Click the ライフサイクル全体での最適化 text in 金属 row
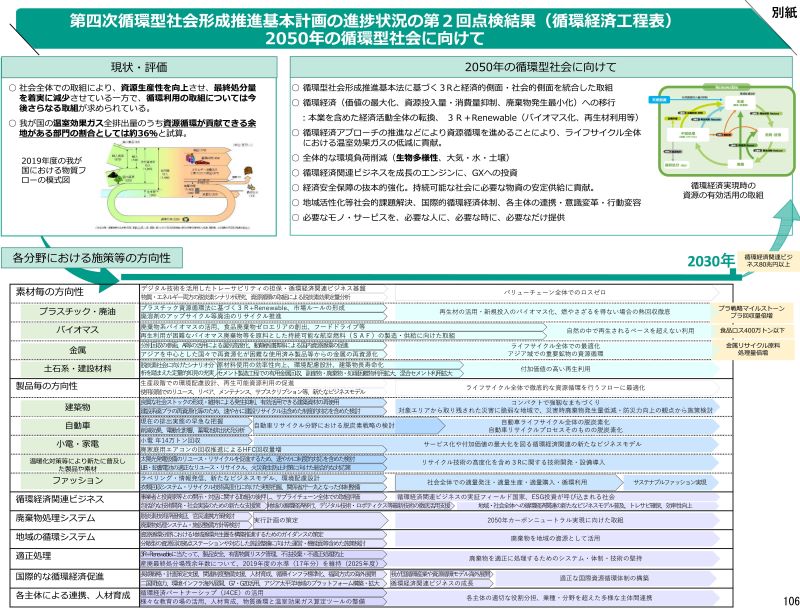The image size is (800, 609). [555, 346]
